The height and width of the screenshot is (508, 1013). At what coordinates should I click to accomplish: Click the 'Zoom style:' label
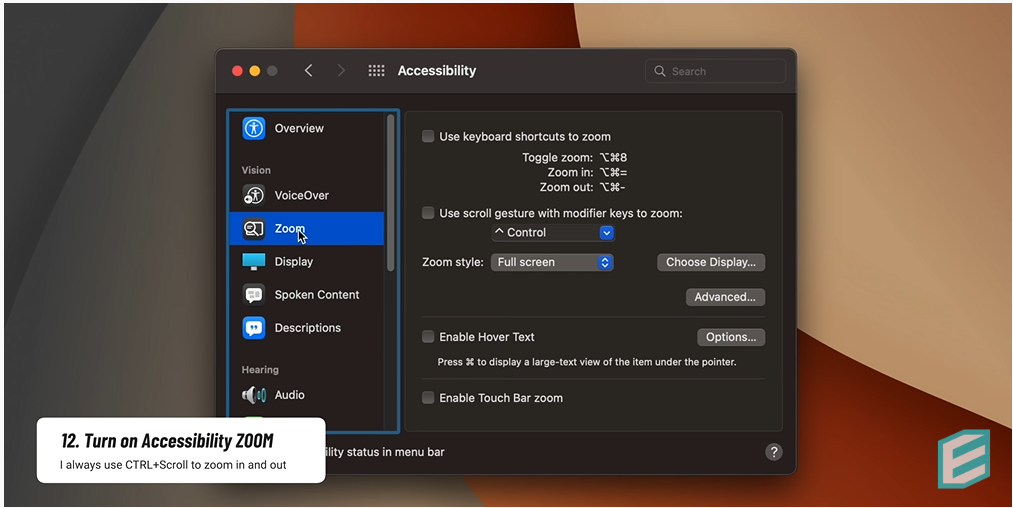(453, 262)
